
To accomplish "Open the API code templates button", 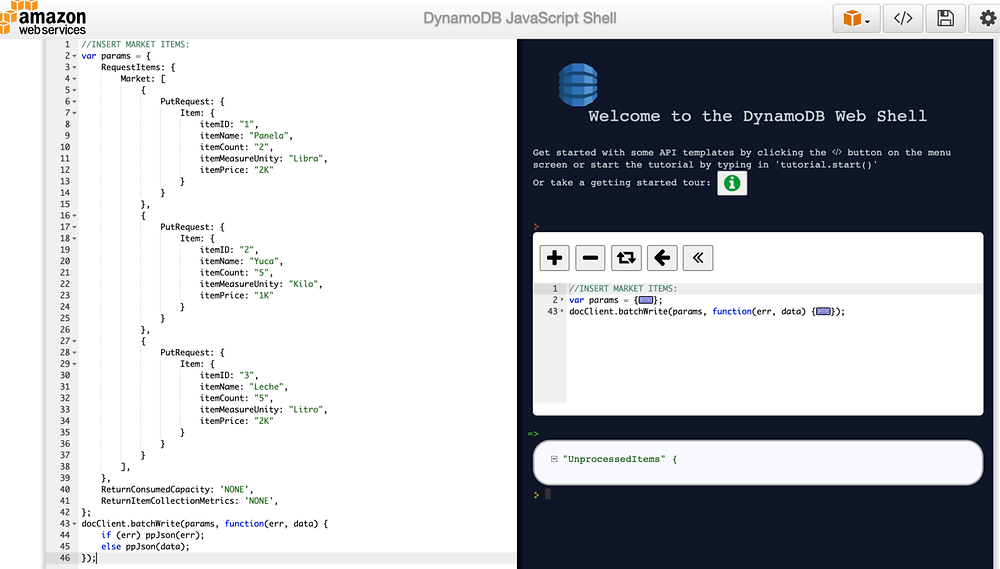I will 902,18.
